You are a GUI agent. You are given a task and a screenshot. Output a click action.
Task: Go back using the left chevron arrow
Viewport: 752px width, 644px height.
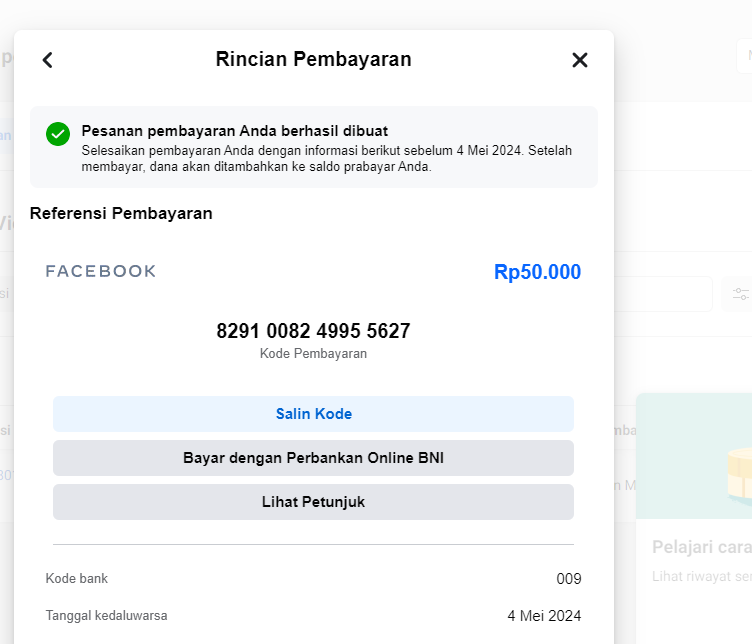point(47,60)
